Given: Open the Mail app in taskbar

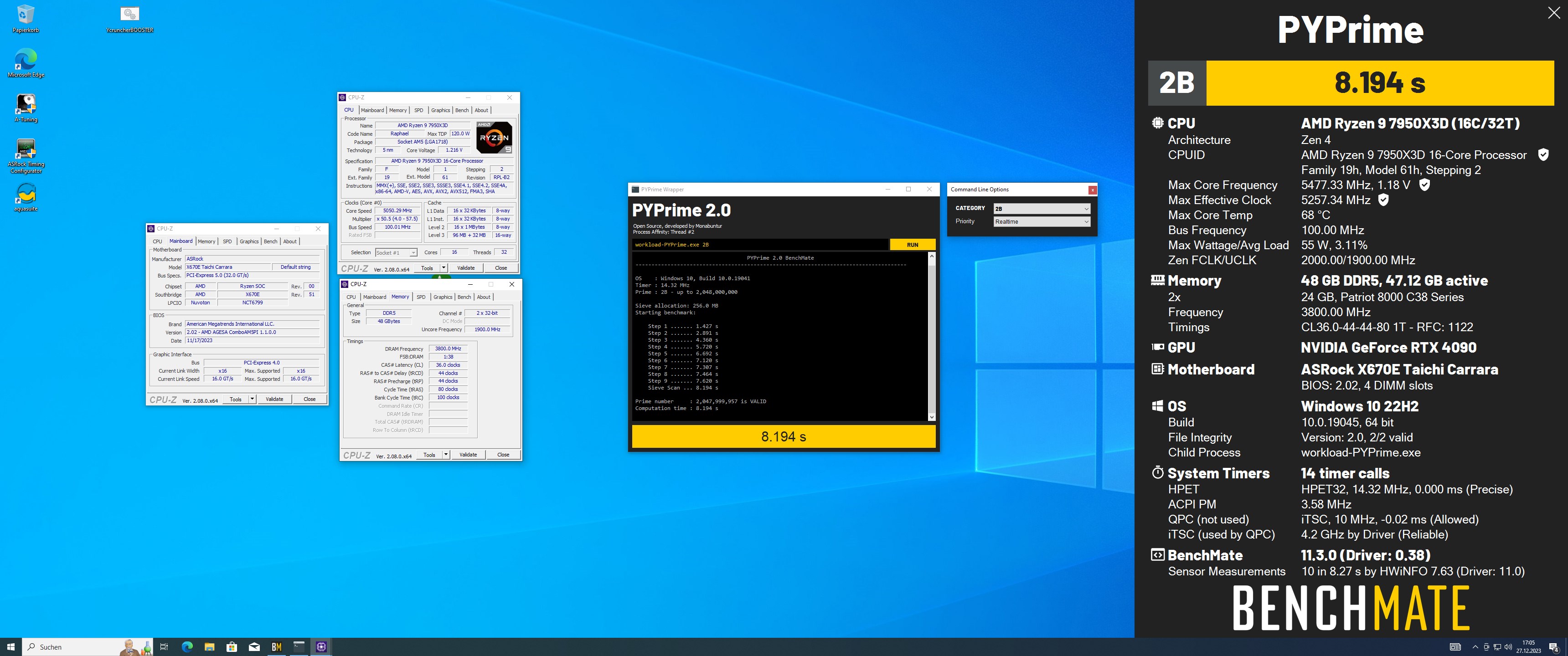Looking at the screenshot, I should point(254,646).
